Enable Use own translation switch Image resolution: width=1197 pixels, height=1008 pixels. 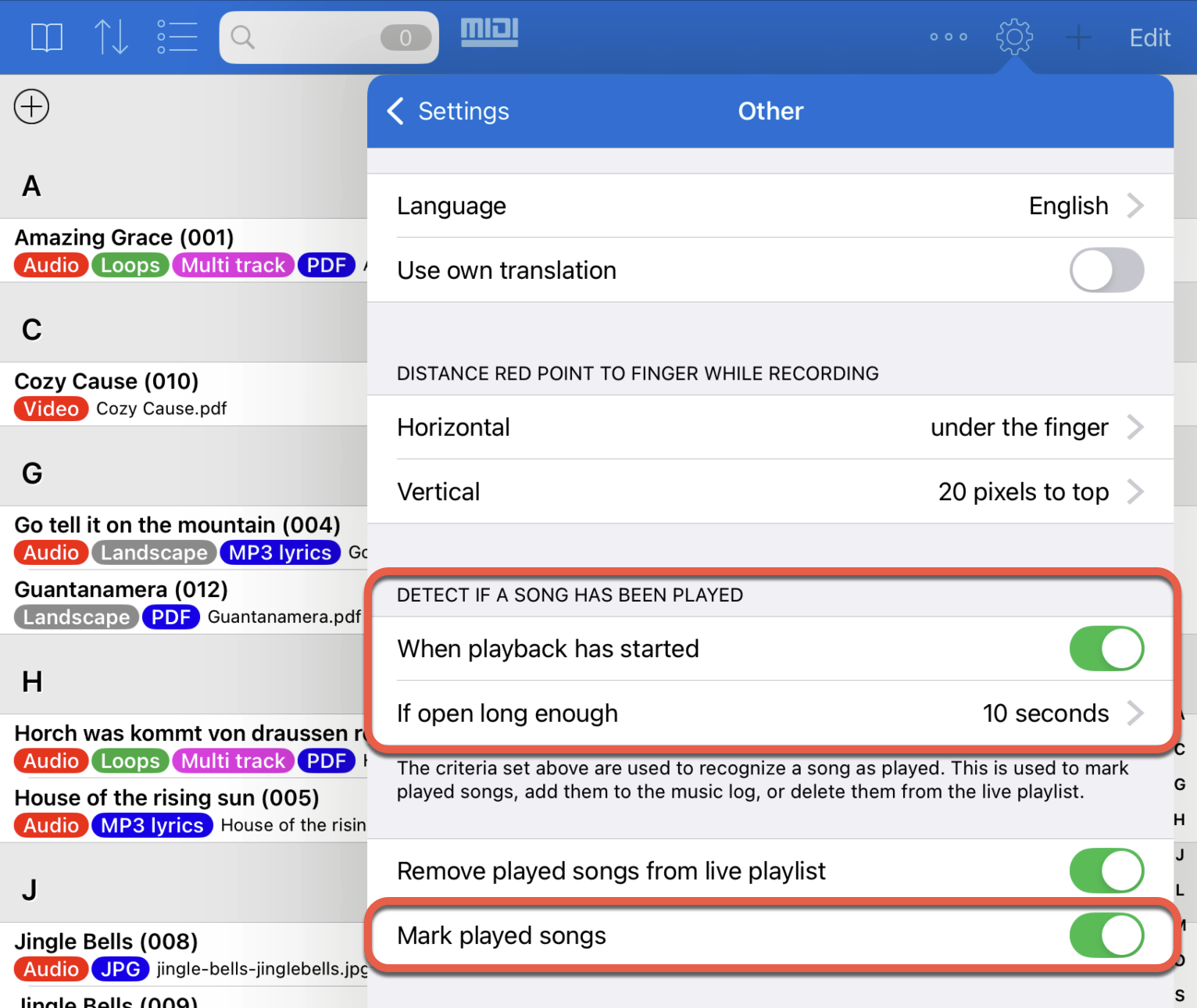pos(1106,270)
